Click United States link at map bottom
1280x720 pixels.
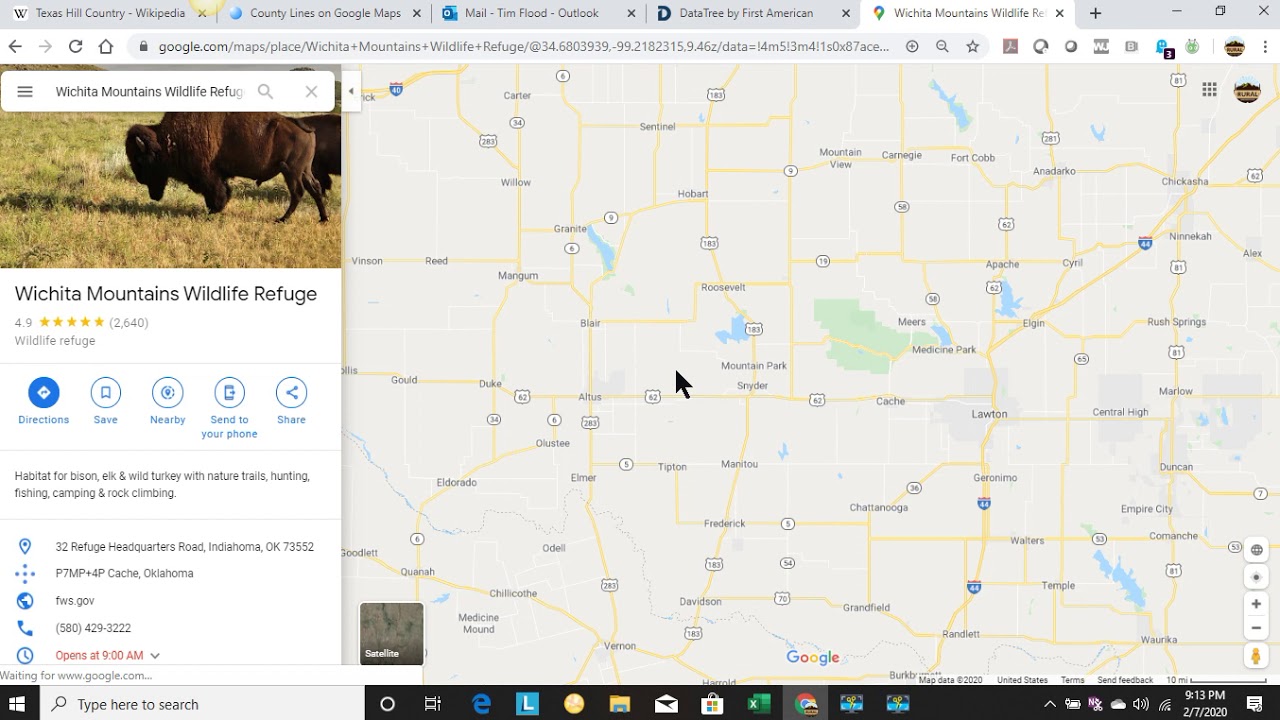click(x=1022, y=680)
